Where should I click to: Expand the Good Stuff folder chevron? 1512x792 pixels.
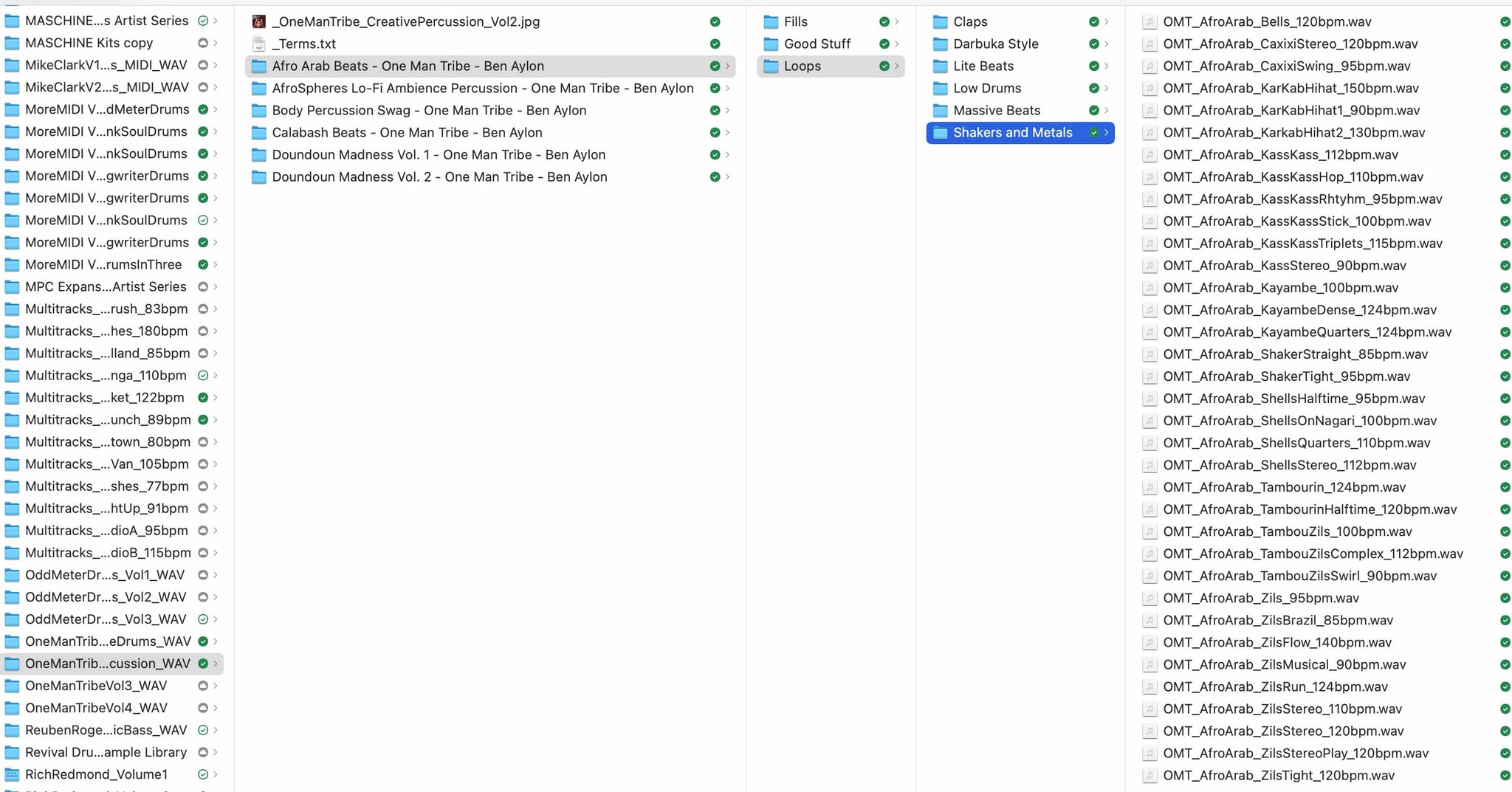pyautogui.click(x=897, y=44)
